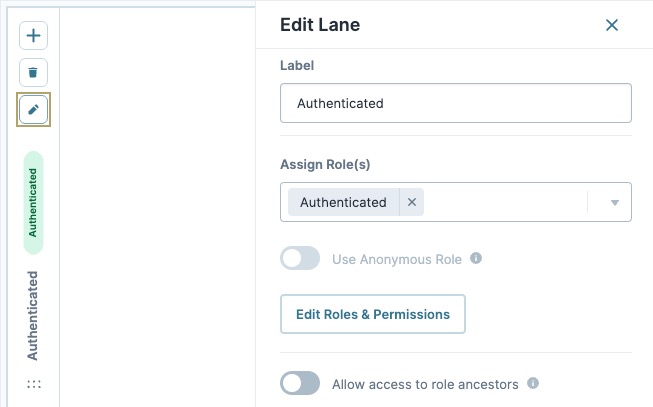This screenshot has height=407, width=653.
Task: Click the Assign Role(s) heading
Action: pos(325,164)
